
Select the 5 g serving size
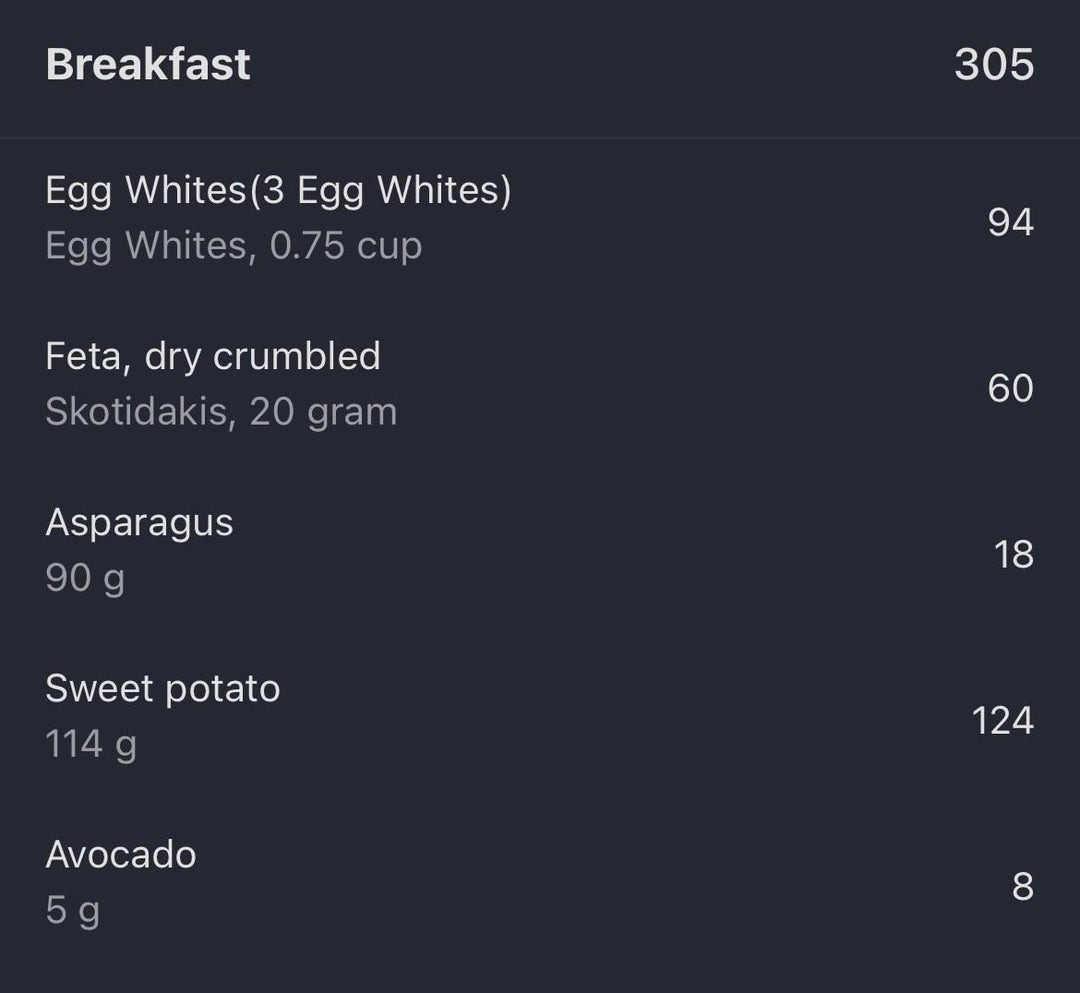point(73,910)
